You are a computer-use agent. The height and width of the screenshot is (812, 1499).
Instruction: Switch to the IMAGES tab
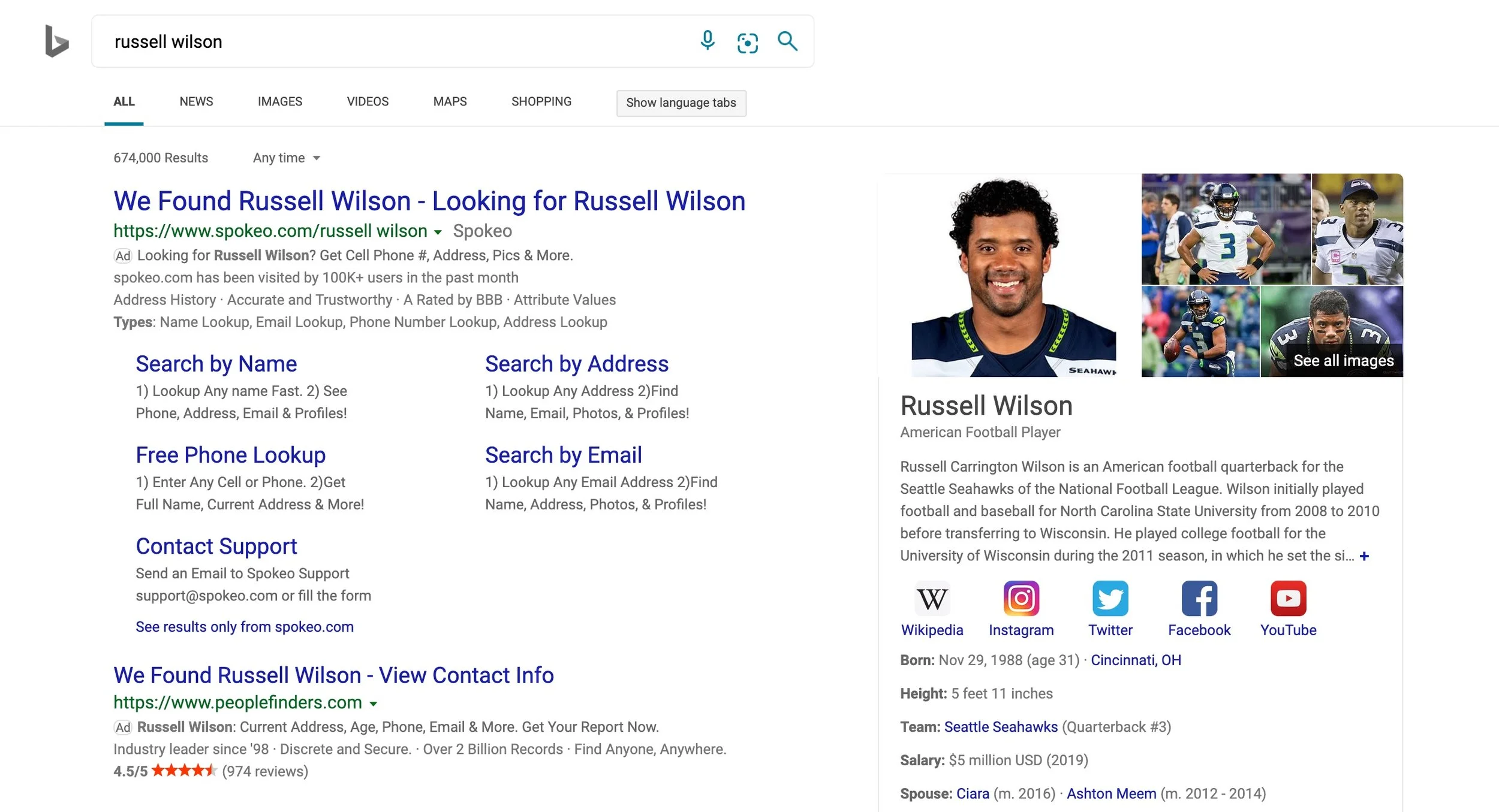[x=280, y=102]
